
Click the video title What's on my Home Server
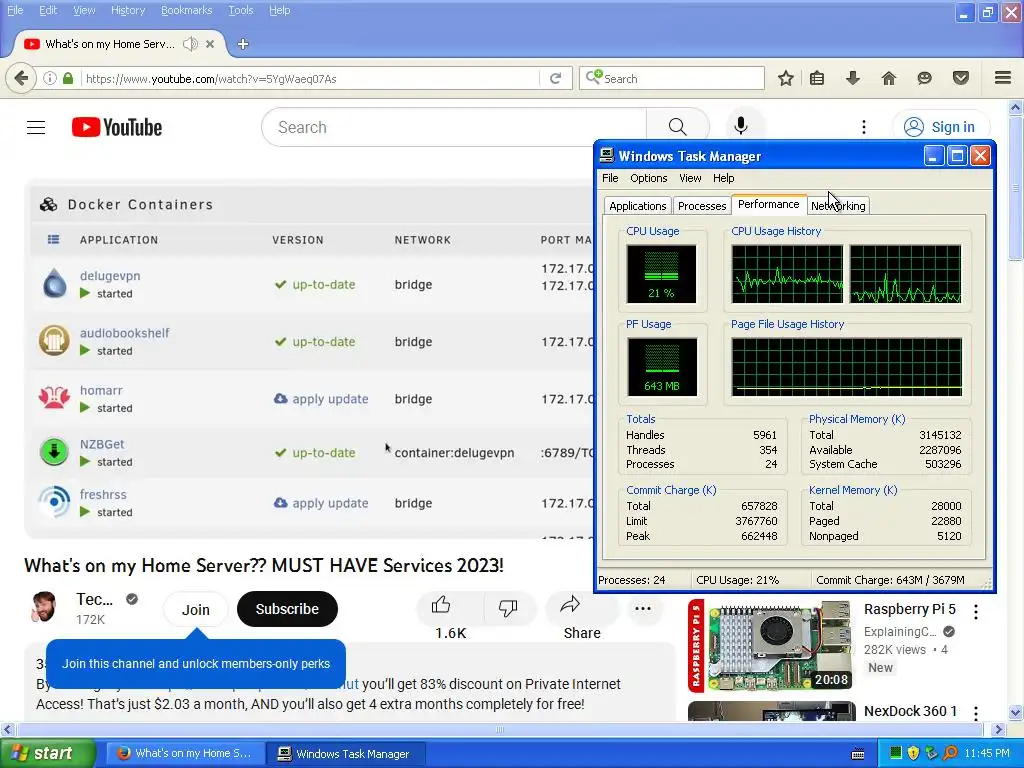[x=264, y=566]
